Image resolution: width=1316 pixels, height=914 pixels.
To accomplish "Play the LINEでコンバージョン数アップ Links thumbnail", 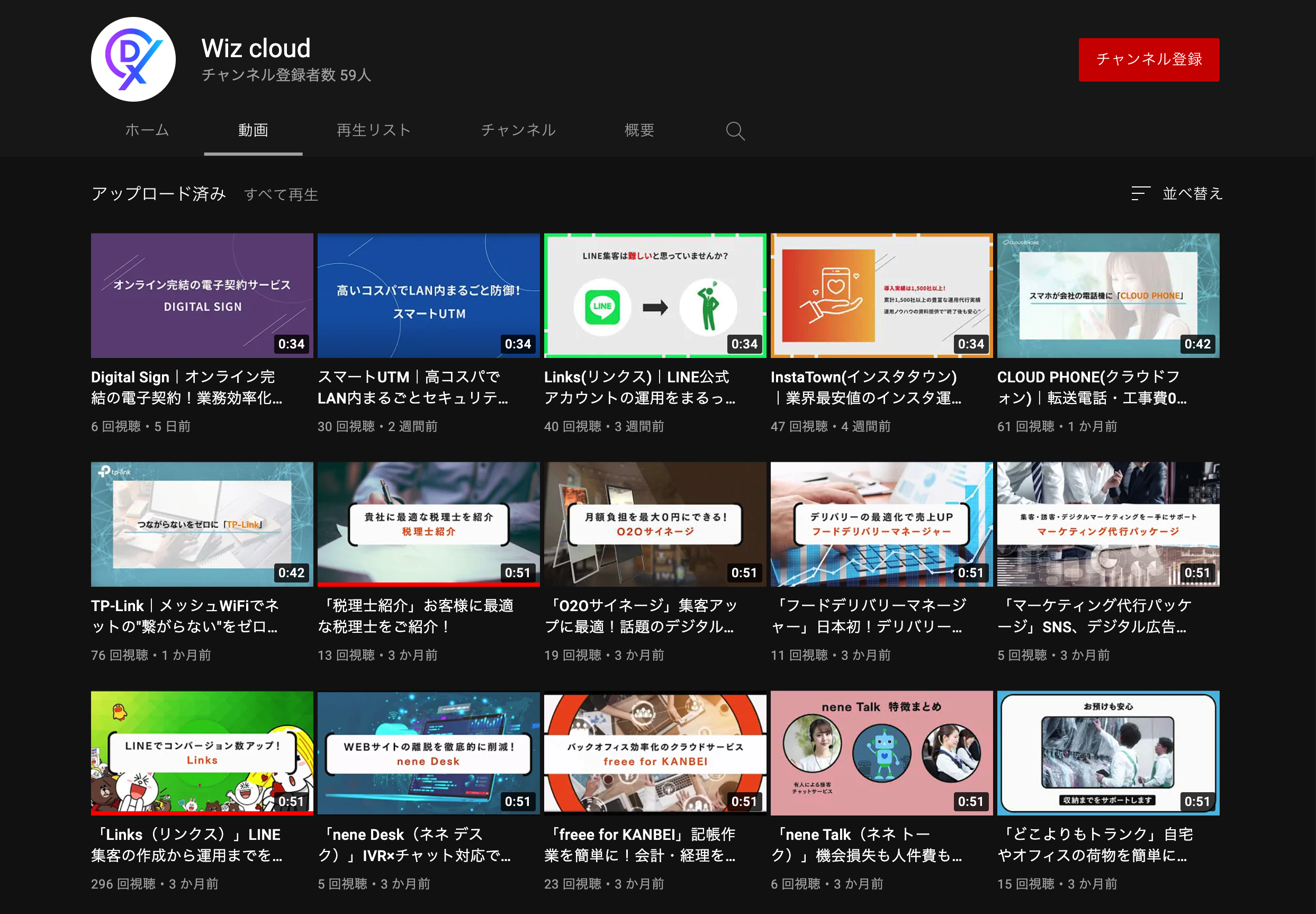I will 202,752.
